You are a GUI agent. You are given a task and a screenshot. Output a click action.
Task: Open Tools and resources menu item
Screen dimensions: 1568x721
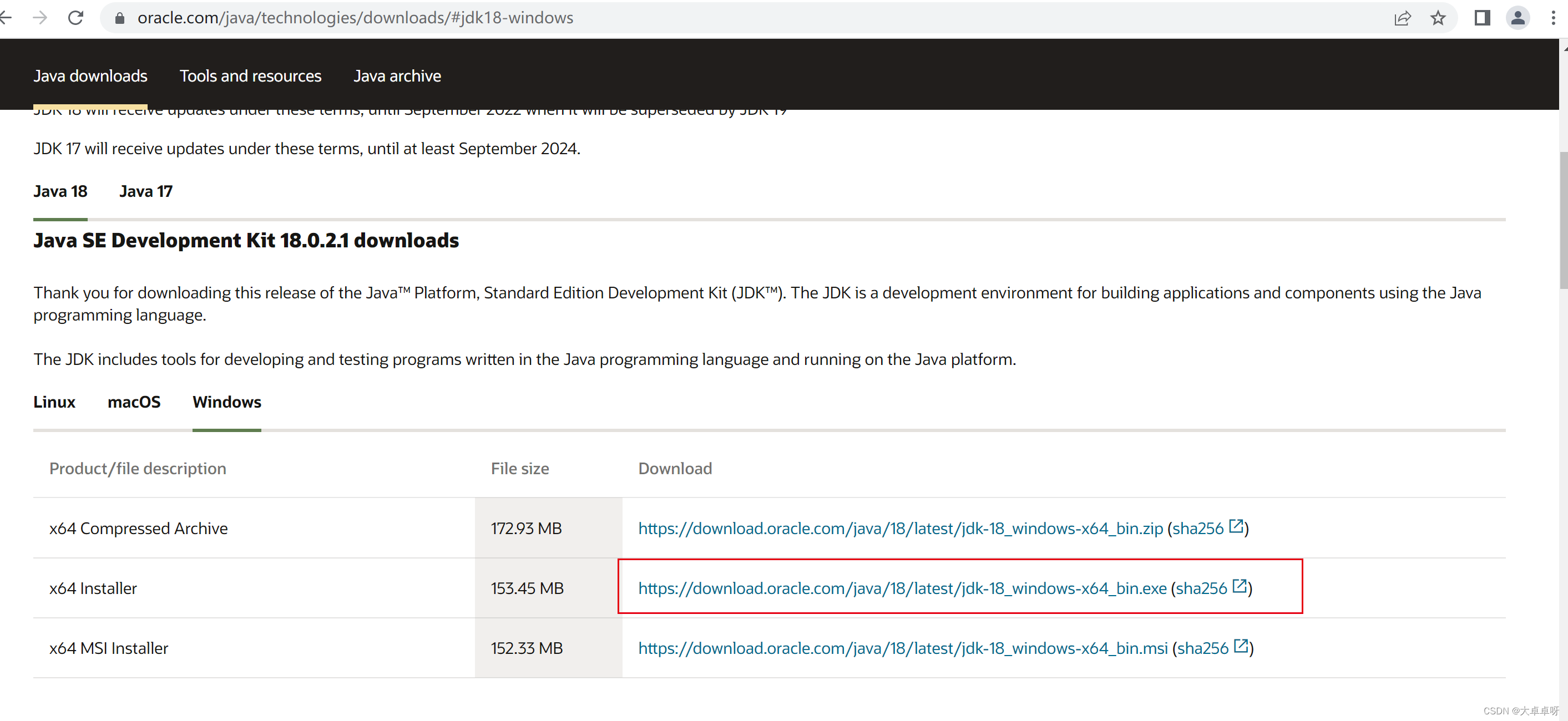tap(250, 75)
